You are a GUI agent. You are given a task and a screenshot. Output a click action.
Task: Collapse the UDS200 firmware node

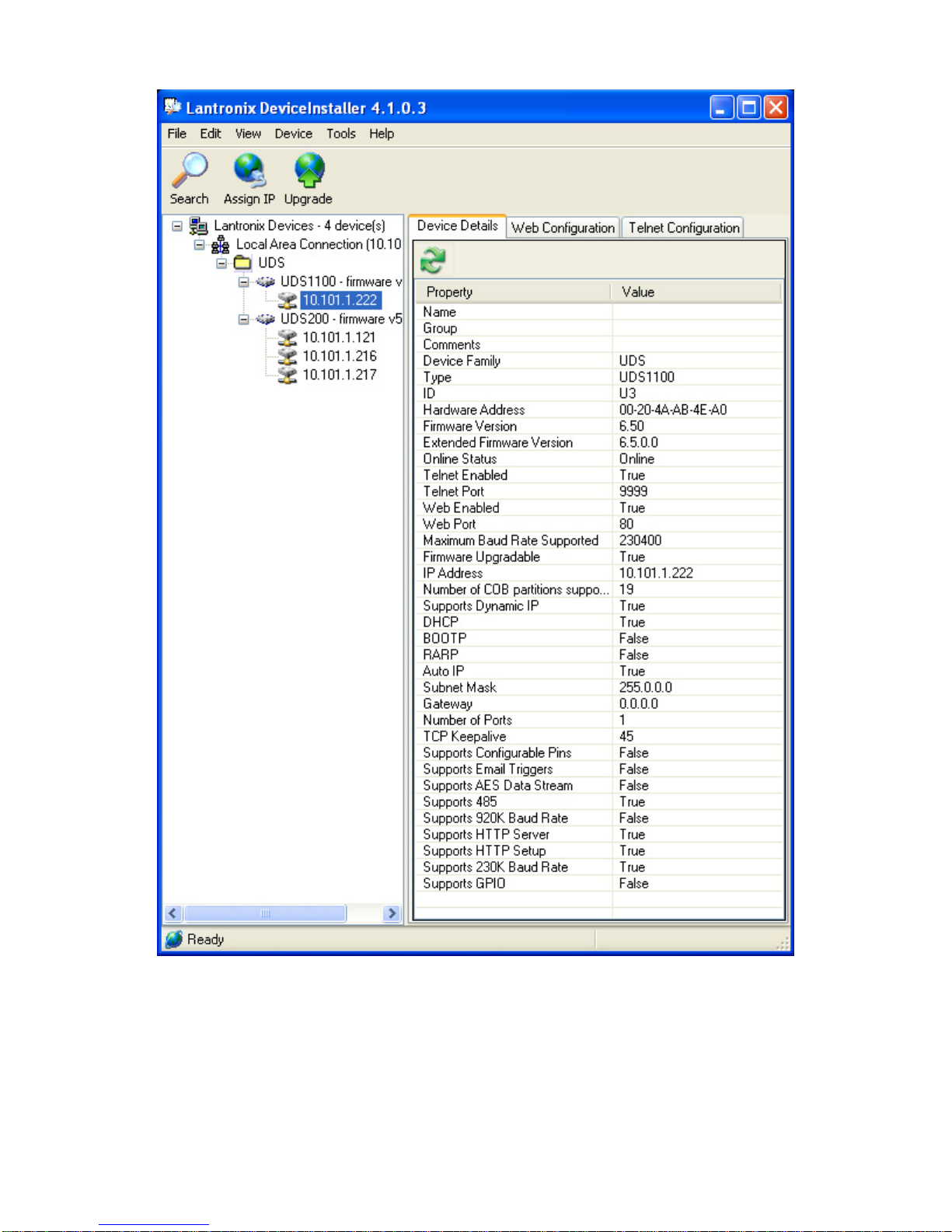[x=243, y=319]
